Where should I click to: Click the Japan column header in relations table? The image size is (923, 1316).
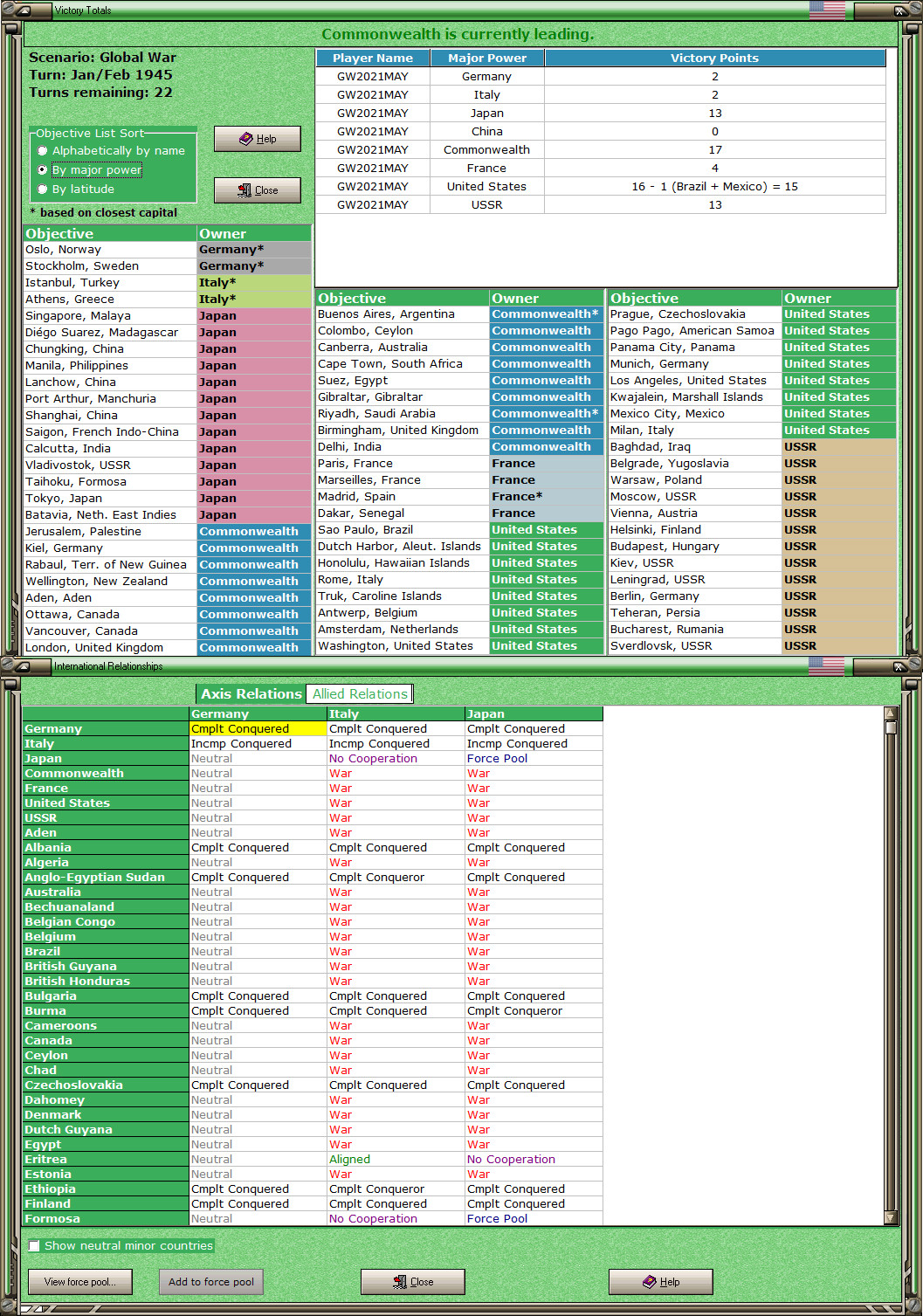click(534, 713)
